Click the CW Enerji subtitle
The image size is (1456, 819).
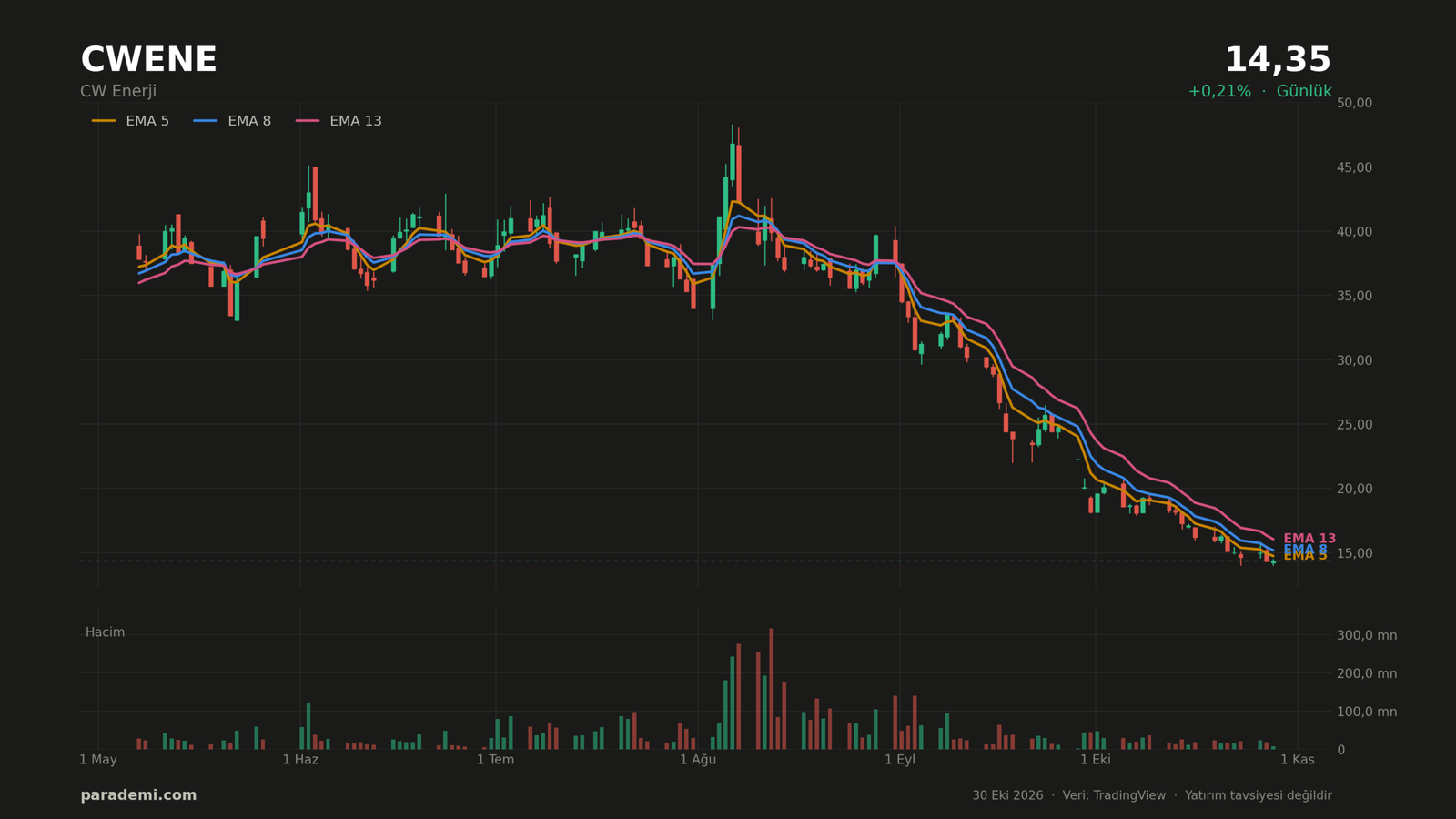(x=118, y=91)
